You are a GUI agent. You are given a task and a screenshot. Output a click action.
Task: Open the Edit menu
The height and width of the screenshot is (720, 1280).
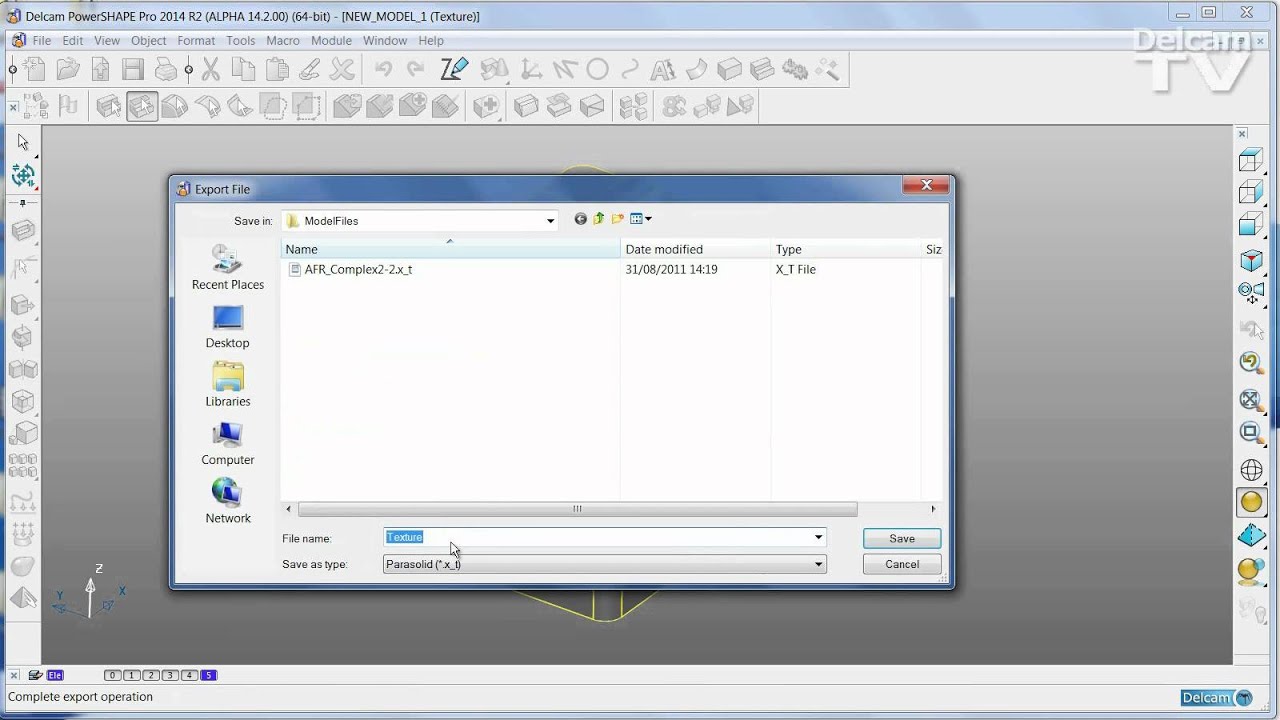73,41
